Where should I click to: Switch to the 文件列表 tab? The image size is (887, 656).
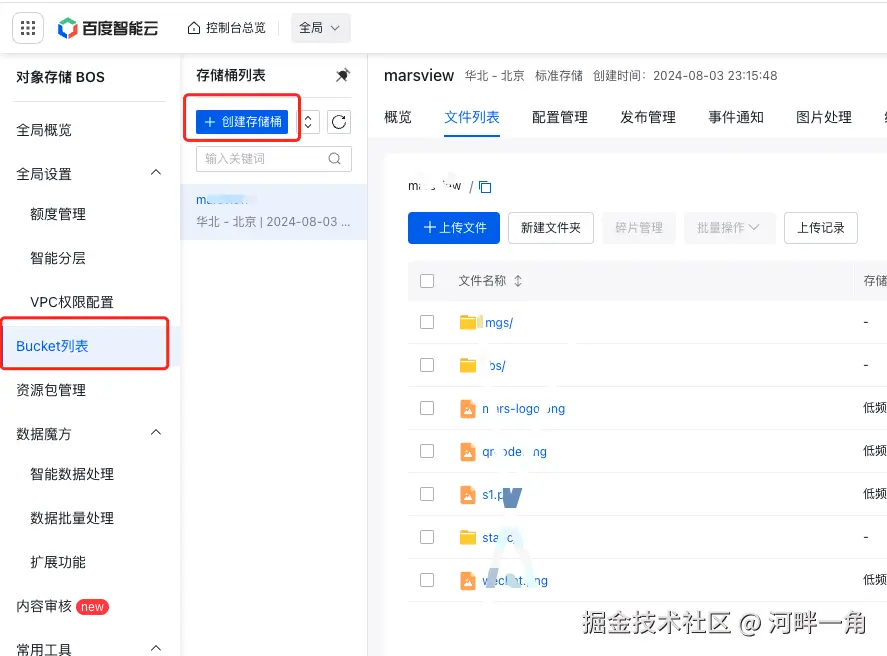[x=472, y=117]
